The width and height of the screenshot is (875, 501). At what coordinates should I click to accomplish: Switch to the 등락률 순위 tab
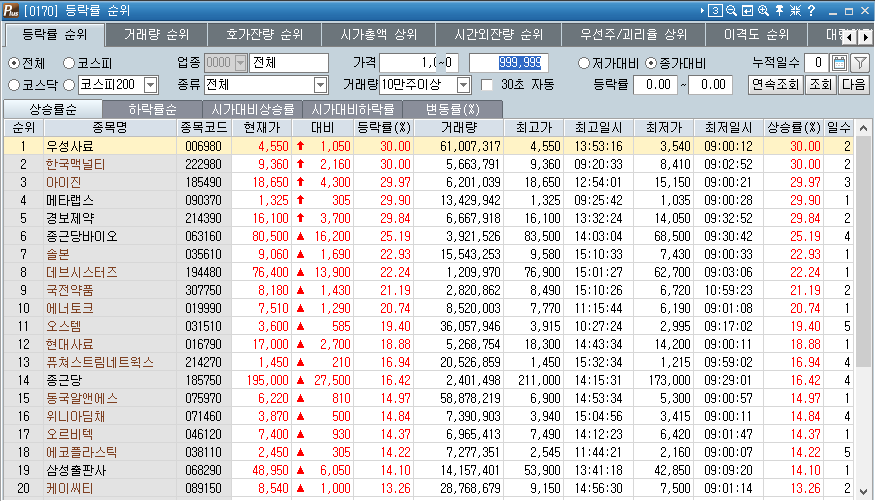55,35
